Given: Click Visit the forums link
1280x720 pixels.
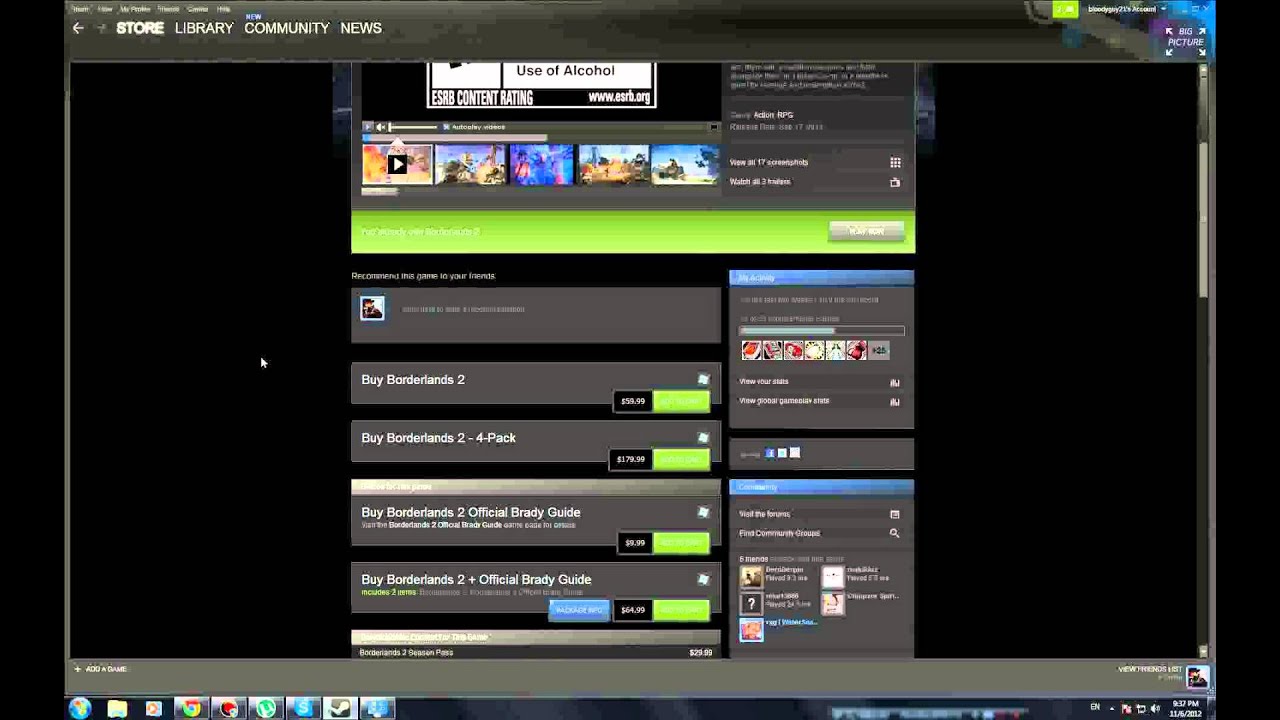Looking at the screenshot, I should [x=764, y=514].
